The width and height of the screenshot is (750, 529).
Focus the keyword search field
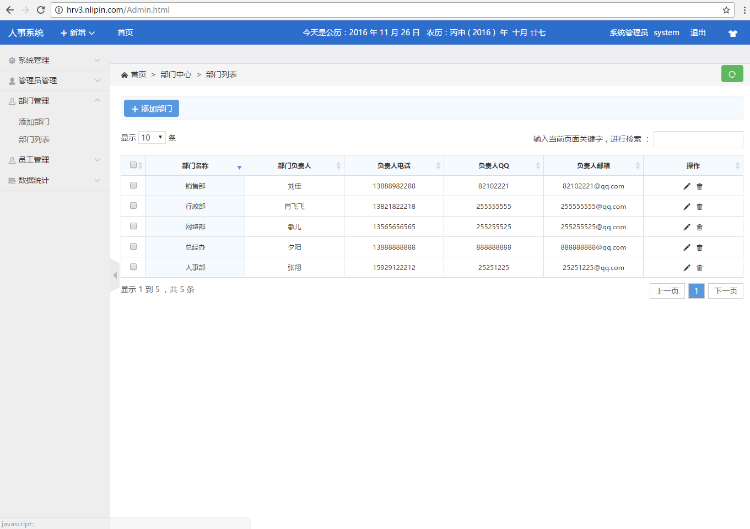[x=698, y=139]
